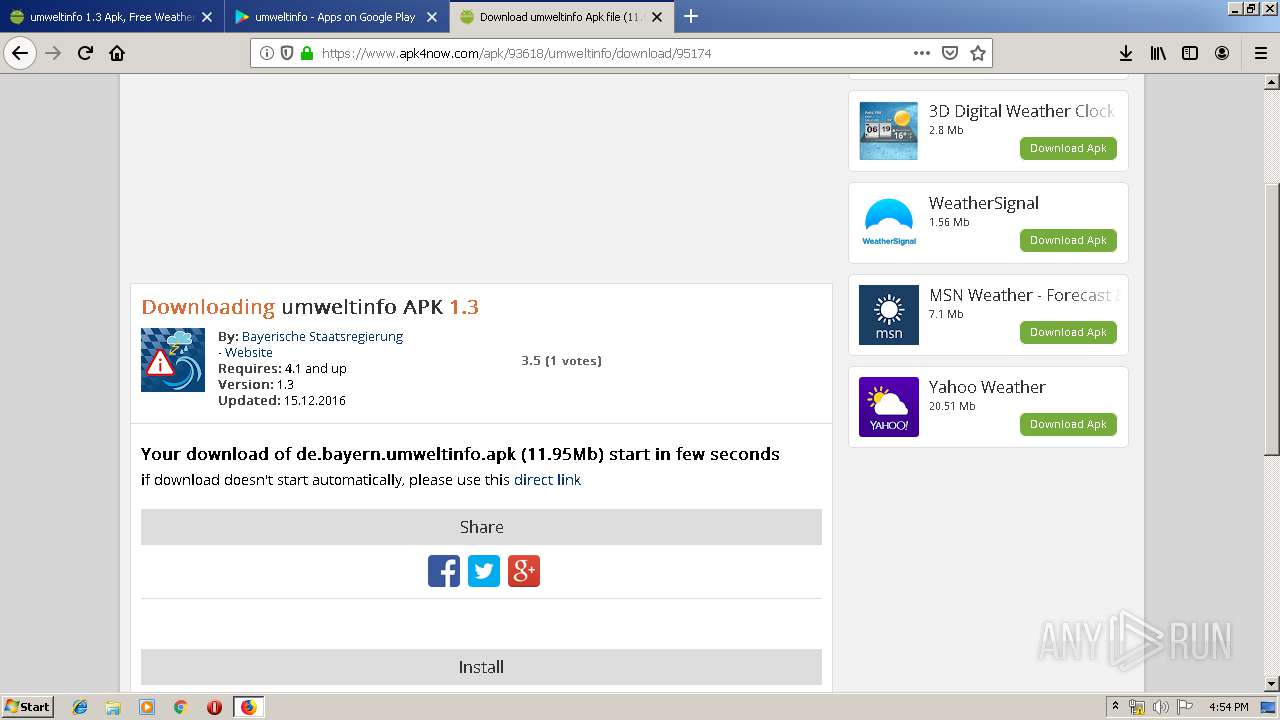Open 3D Digital Weather Clock title link
Screen dimensions: 1280x720
pos(1021,111)
